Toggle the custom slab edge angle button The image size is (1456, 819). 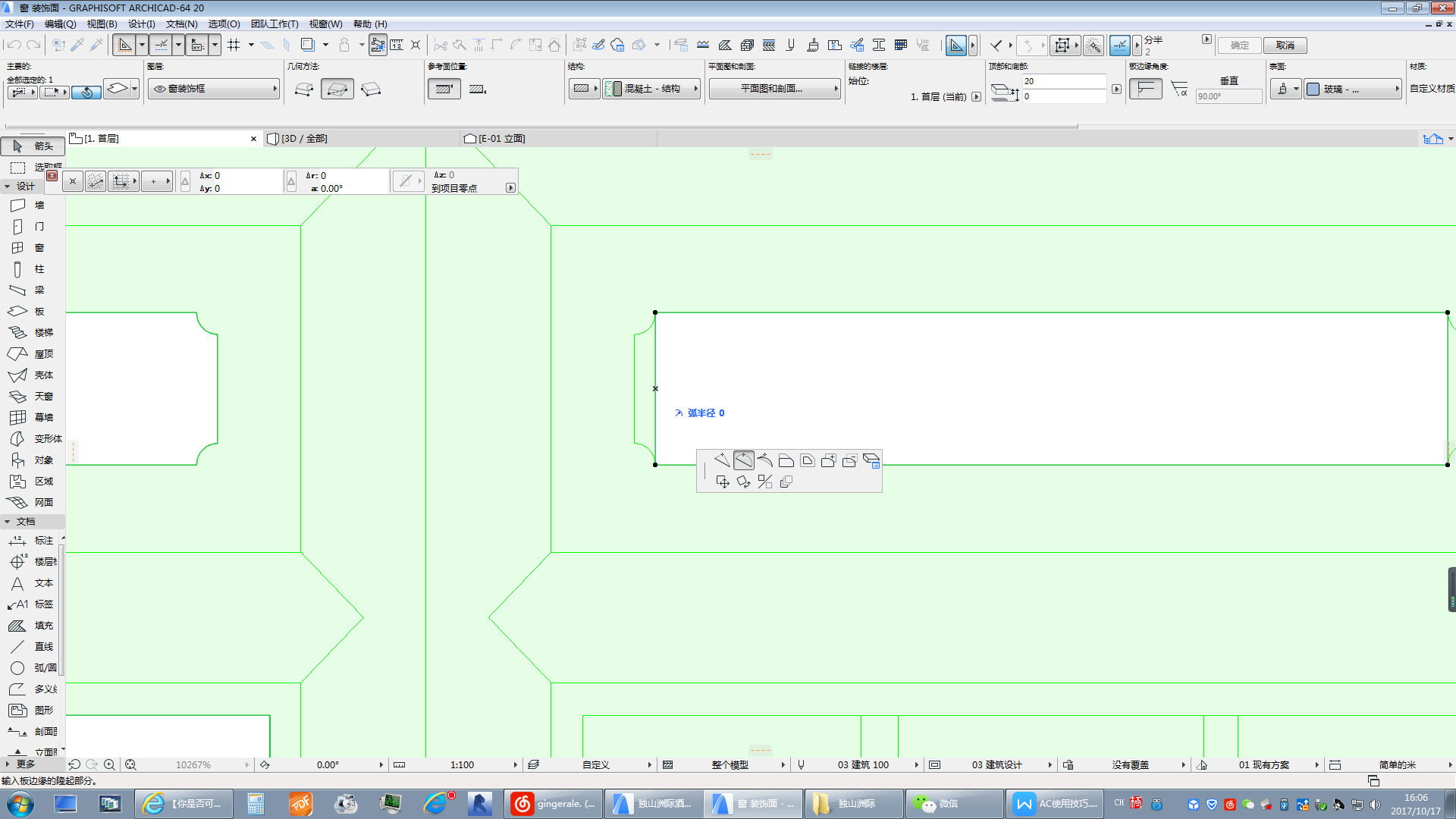point(1180,89)
